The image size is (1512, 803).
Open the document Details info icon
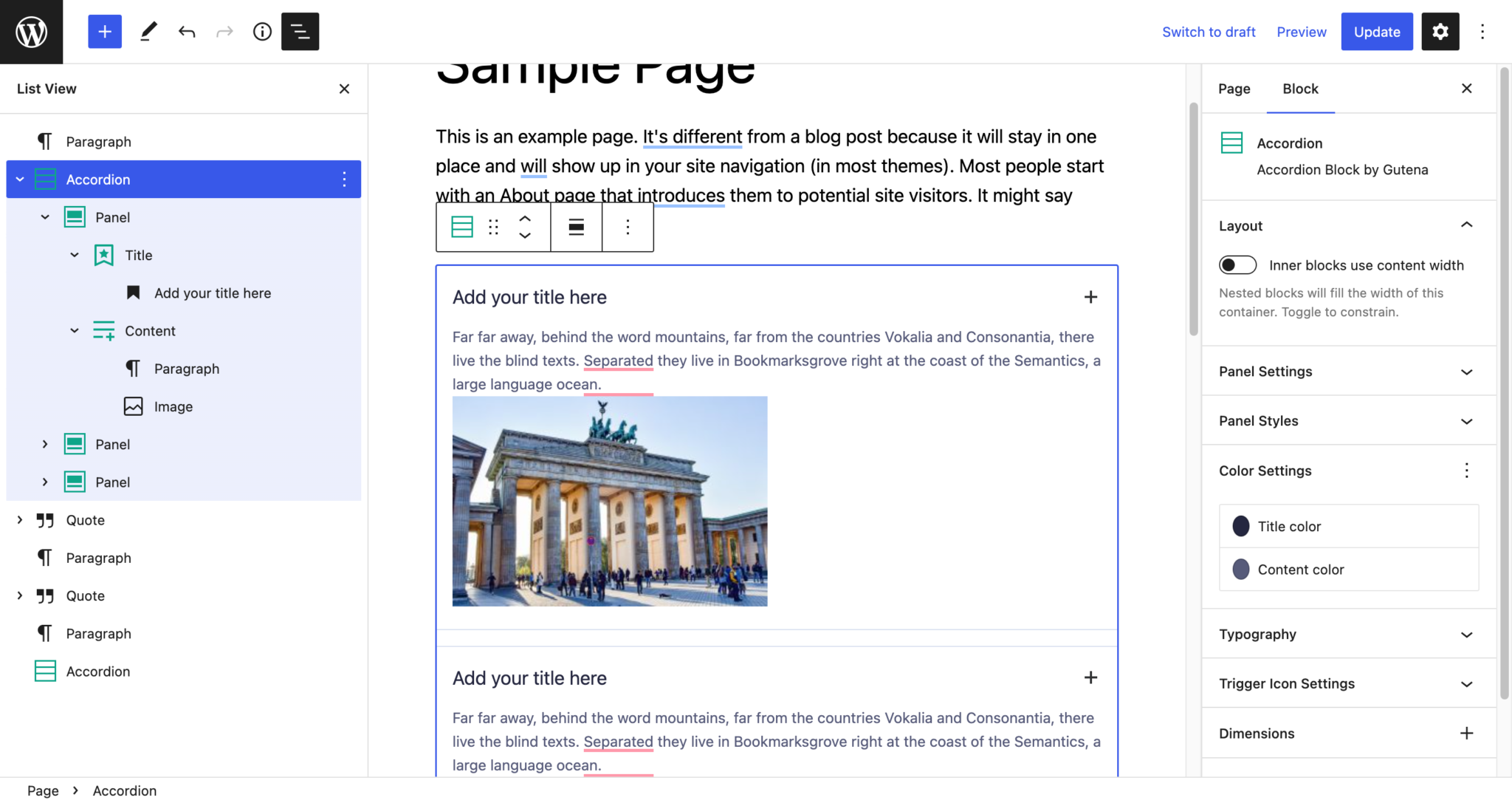(x=262, y=32)
